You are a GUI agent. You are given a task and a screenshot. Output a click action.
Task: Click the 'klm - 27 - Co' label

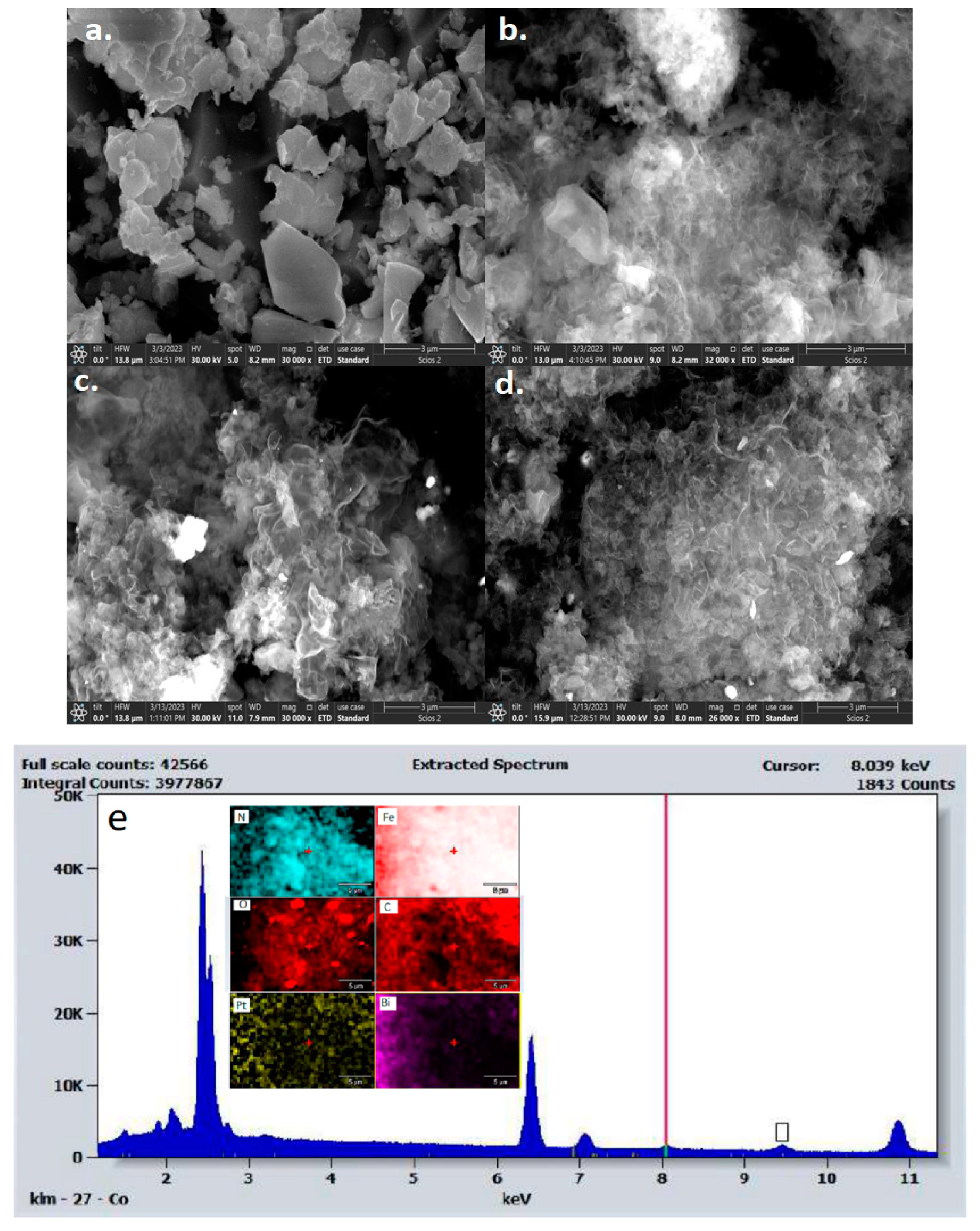click(79, 1199)
